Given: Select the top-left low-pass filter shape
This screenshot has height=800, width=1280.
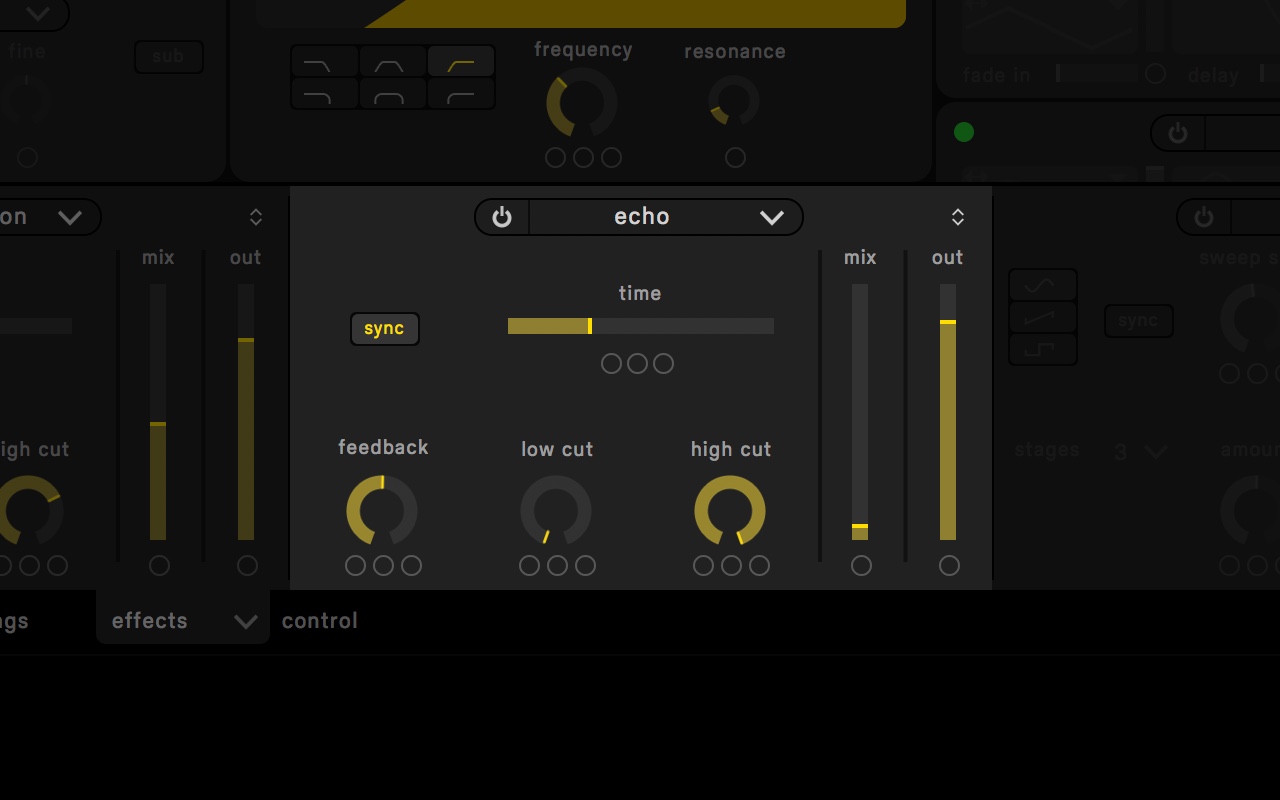Looking at the screenshot, I should (x=325, y=61).
